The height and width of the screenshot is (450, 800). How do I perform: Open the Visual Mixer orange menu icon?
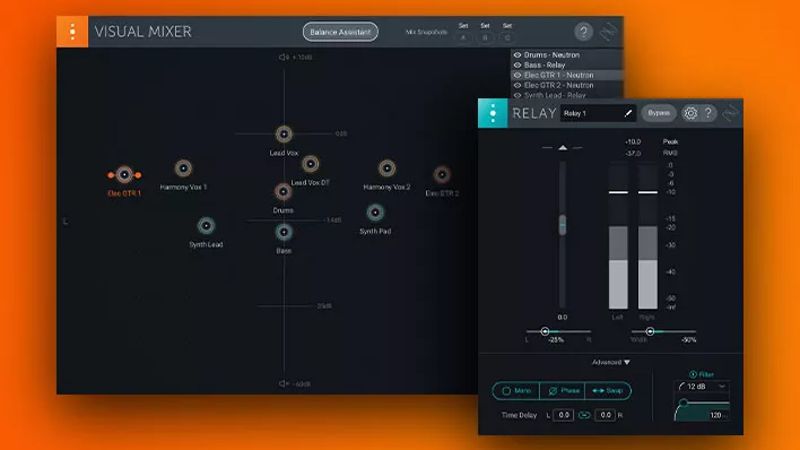point(72,32)
